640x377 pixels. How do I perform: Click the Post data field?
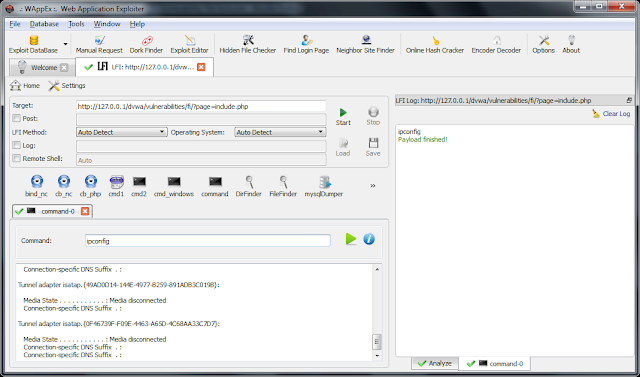(201, 120)
